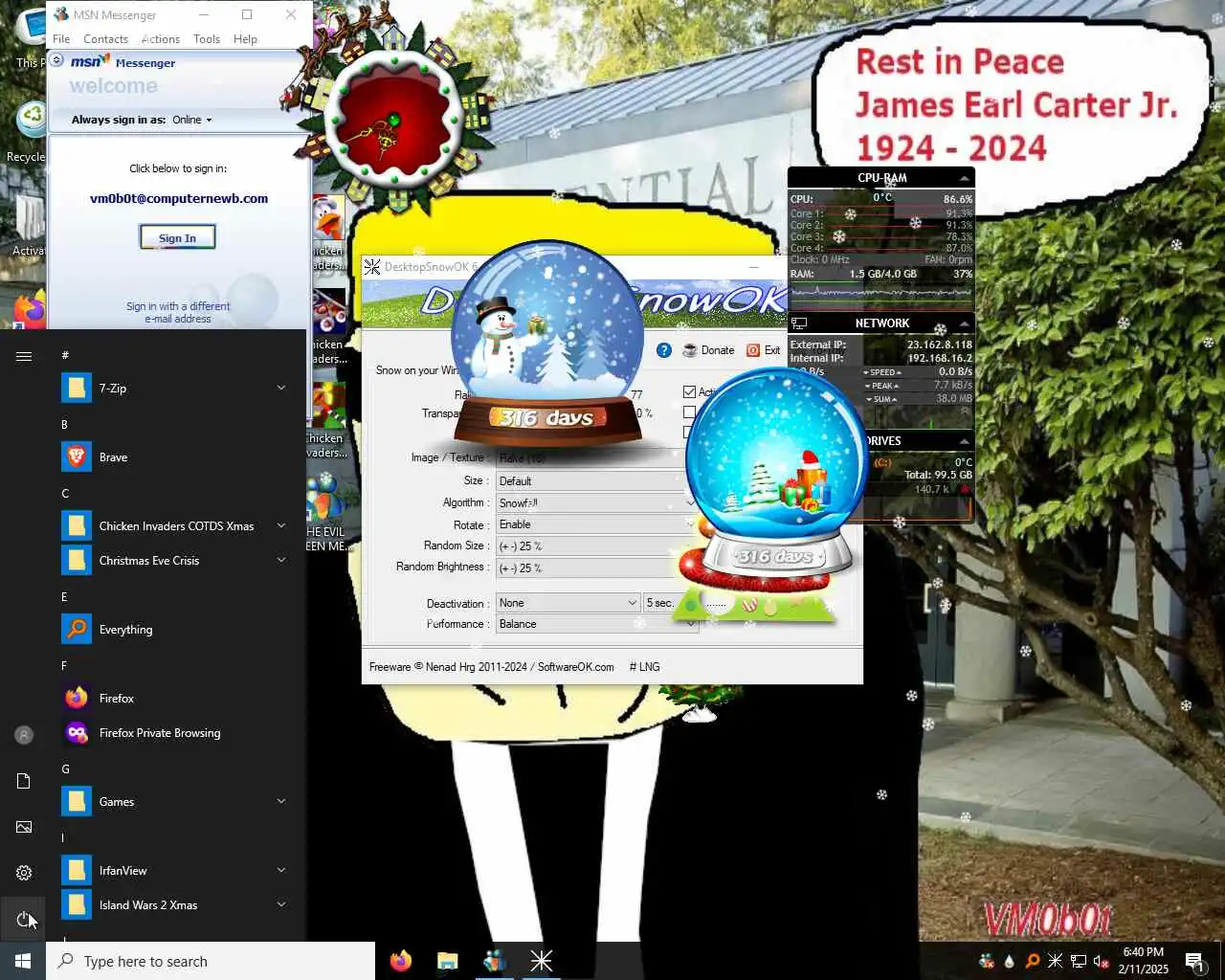Click the DesktopSnowOK help question mark icon
Viewport: 1225px width, 980px height.
[x=664, y=350]
